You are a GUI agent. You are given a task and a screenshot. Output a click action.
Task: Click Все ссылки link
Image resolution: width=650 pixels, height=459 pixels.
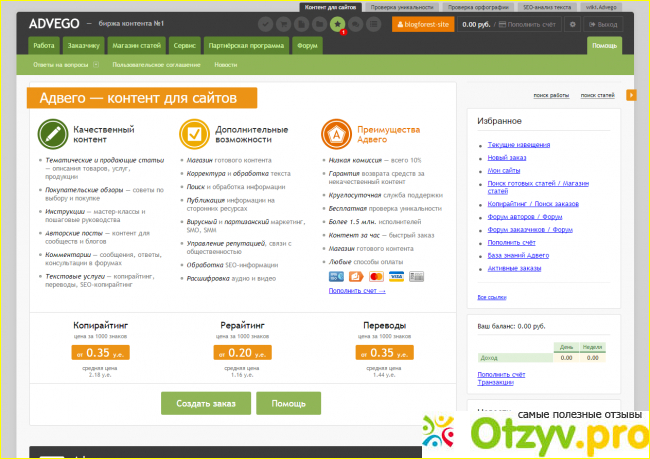(x=491, y=298)
